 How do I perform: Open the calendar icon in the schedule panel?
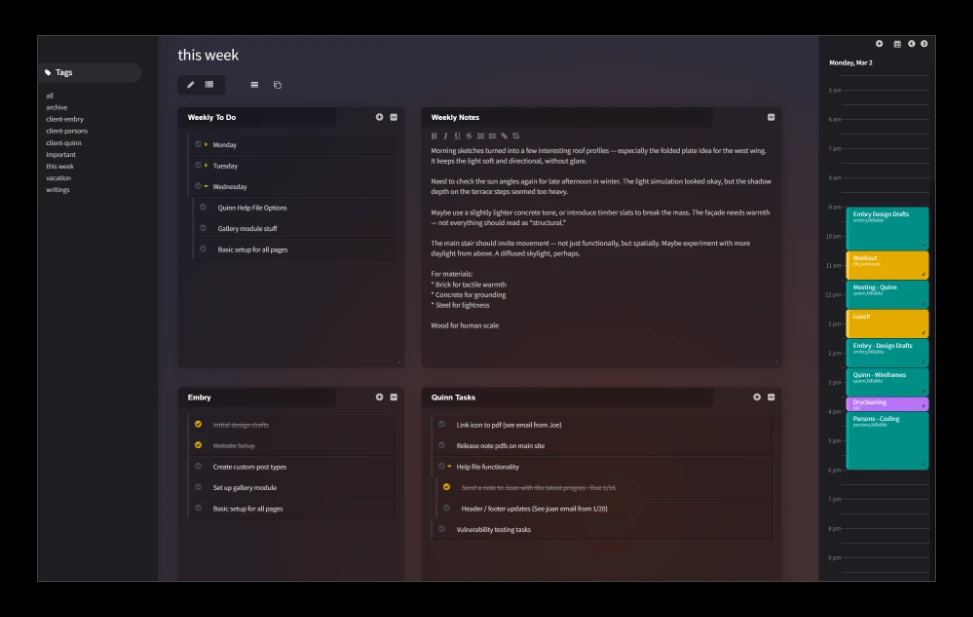coord(899,43)
